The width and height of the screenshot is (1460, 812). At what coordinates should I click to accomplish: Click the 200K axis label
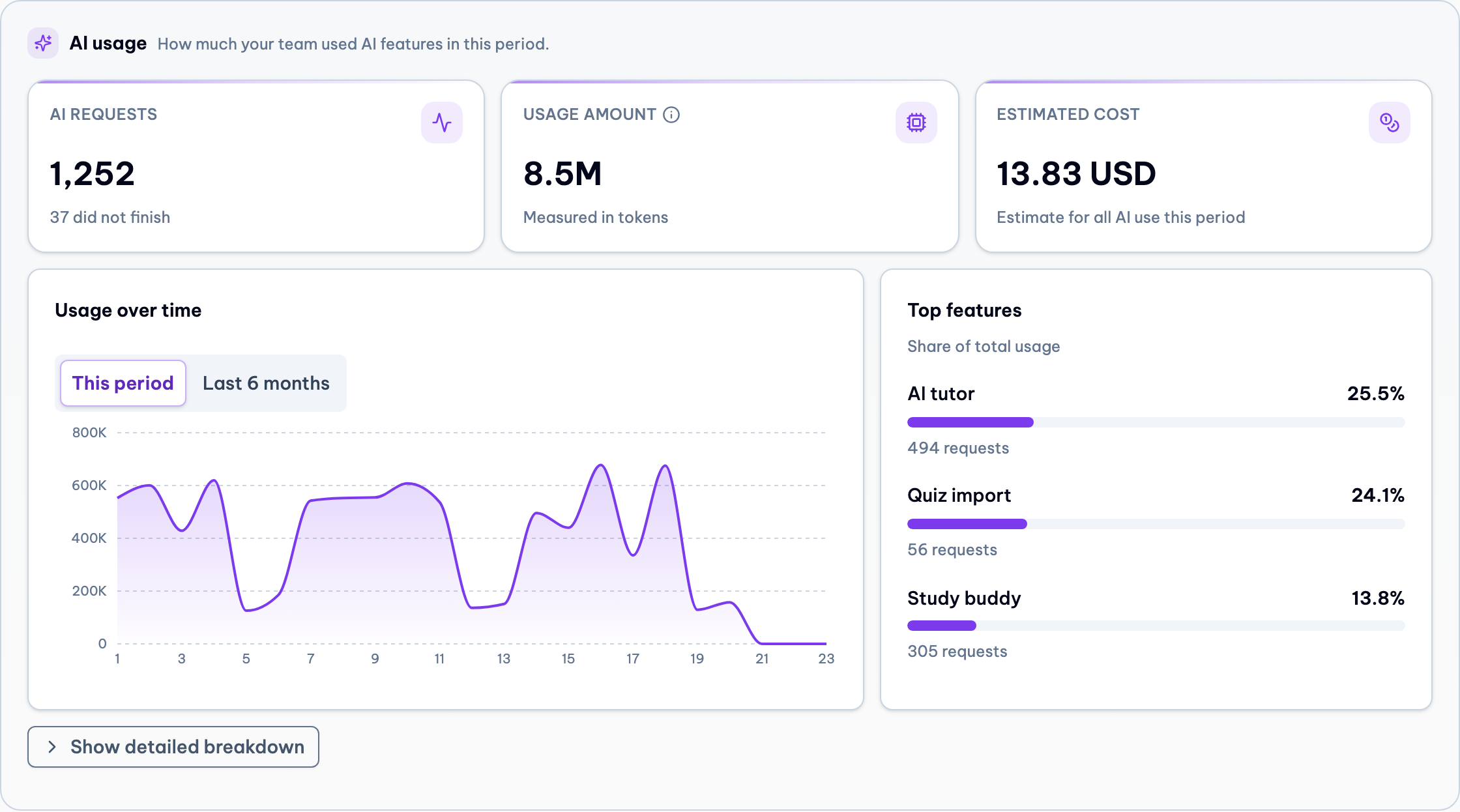pos(89,591)
